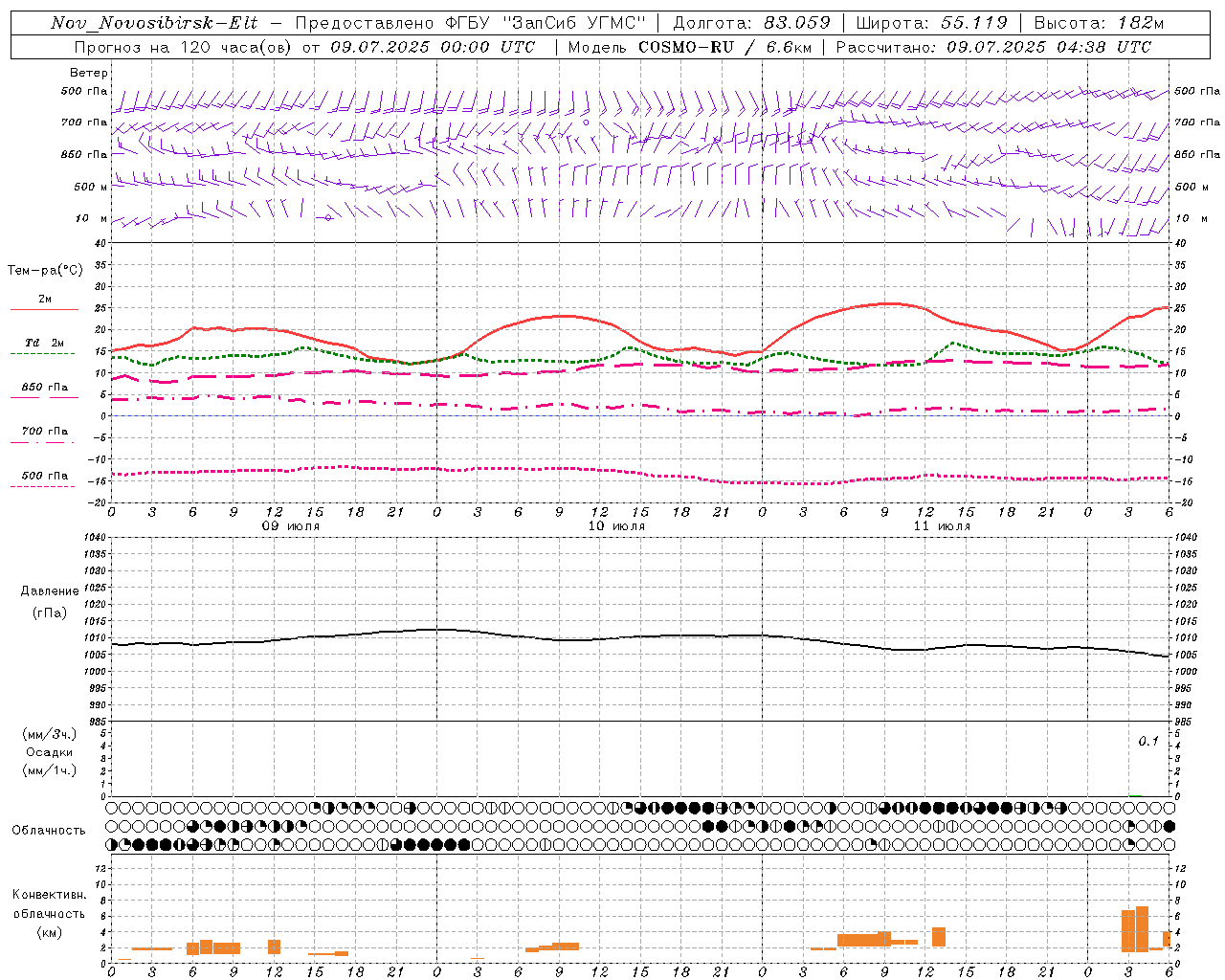Click the 850 гПа temperature legend entry
The width and height of the screenshot is (1225, 980).
pos(44,387)
